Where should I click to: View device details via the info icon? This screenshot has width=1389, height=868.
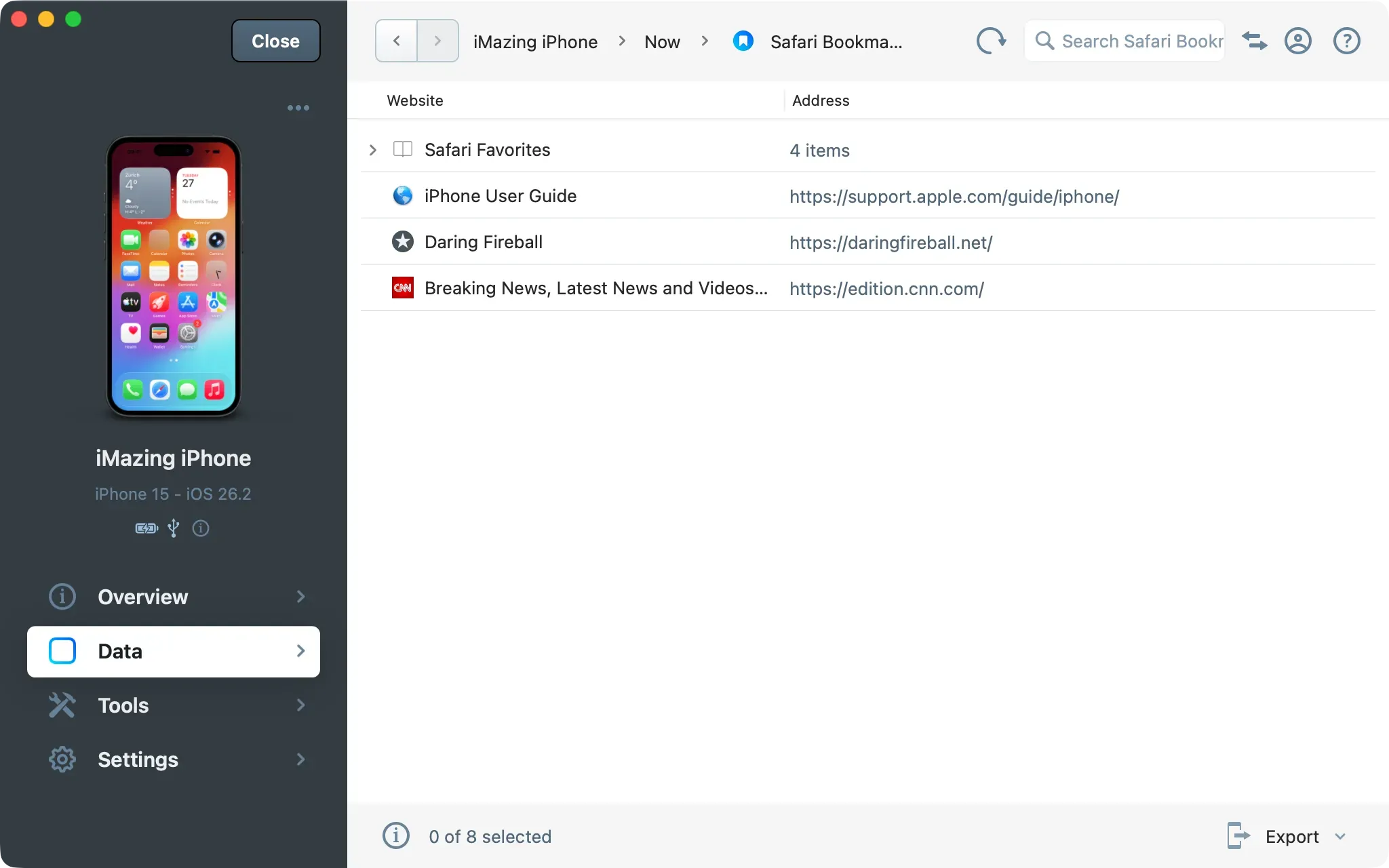[201, 528]
